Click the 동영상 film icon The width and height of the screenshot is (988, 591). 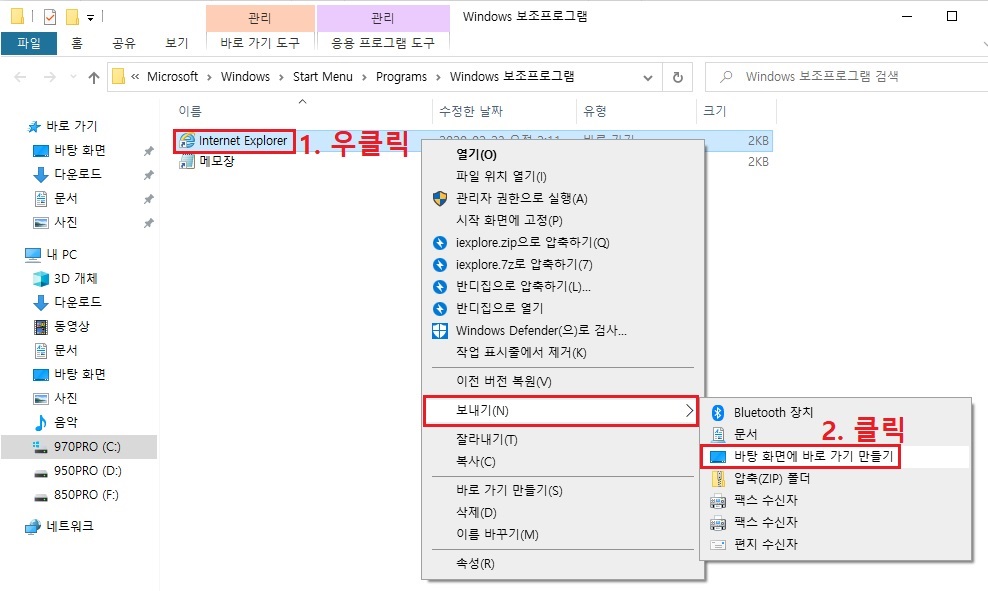point(41,326)
